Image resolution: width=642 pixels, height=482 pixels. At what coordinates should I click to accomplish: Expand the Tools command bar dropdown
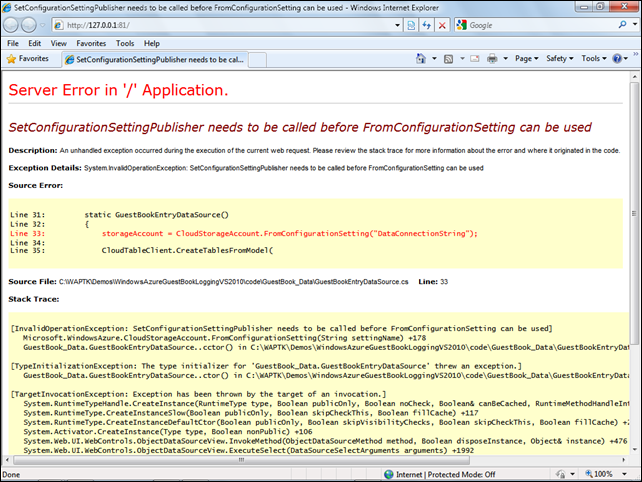(x=593, y=59)
